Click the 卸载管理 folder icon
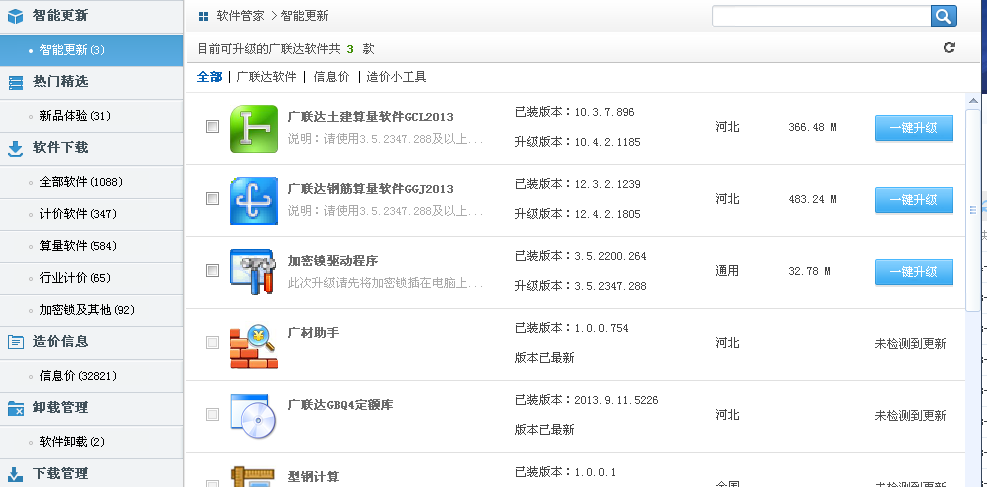This screenshot has height=487, width=987. click(x=15, y=408)
